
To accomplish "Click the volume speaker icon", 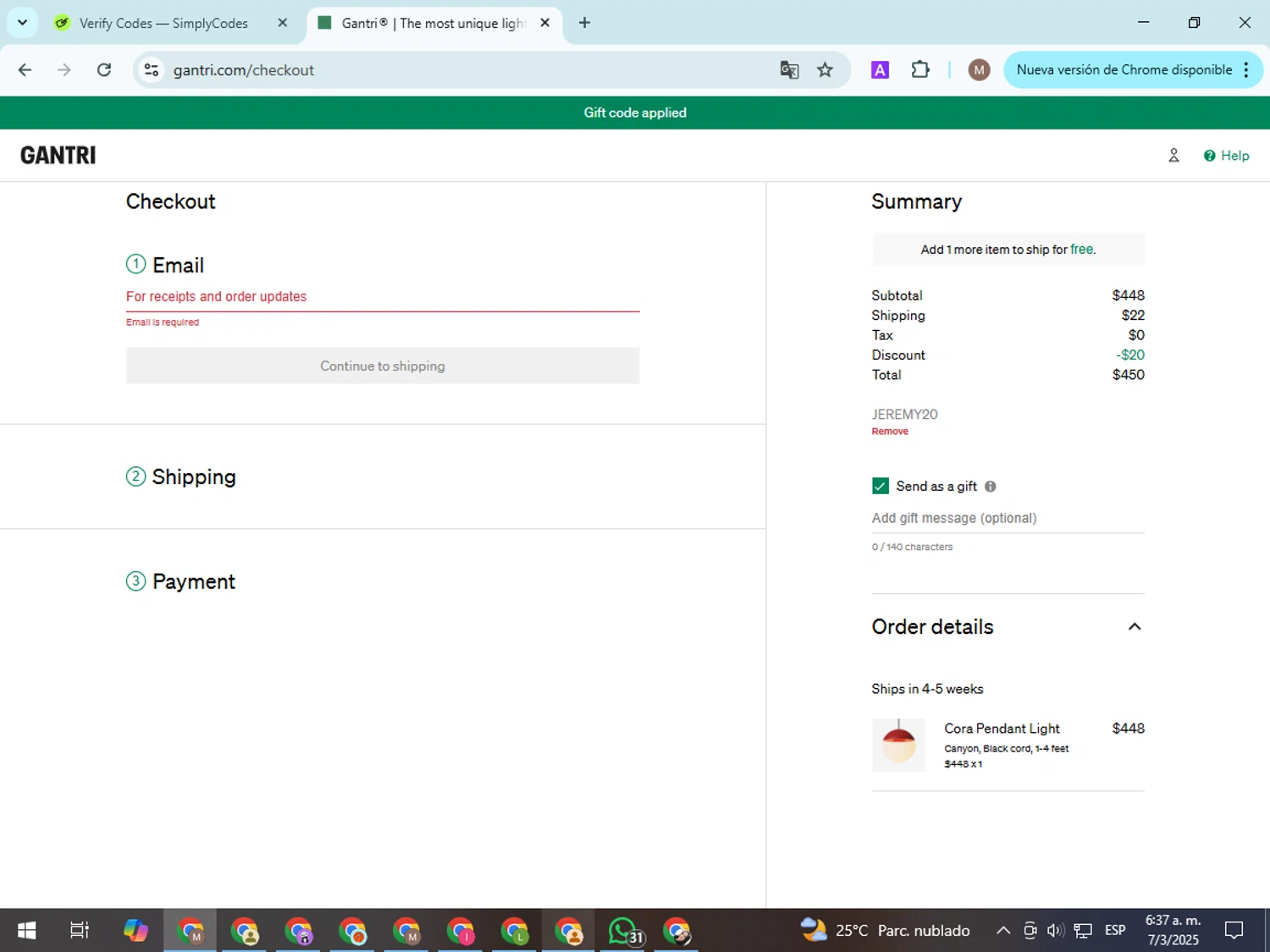I will click(x=1055, y=931).
